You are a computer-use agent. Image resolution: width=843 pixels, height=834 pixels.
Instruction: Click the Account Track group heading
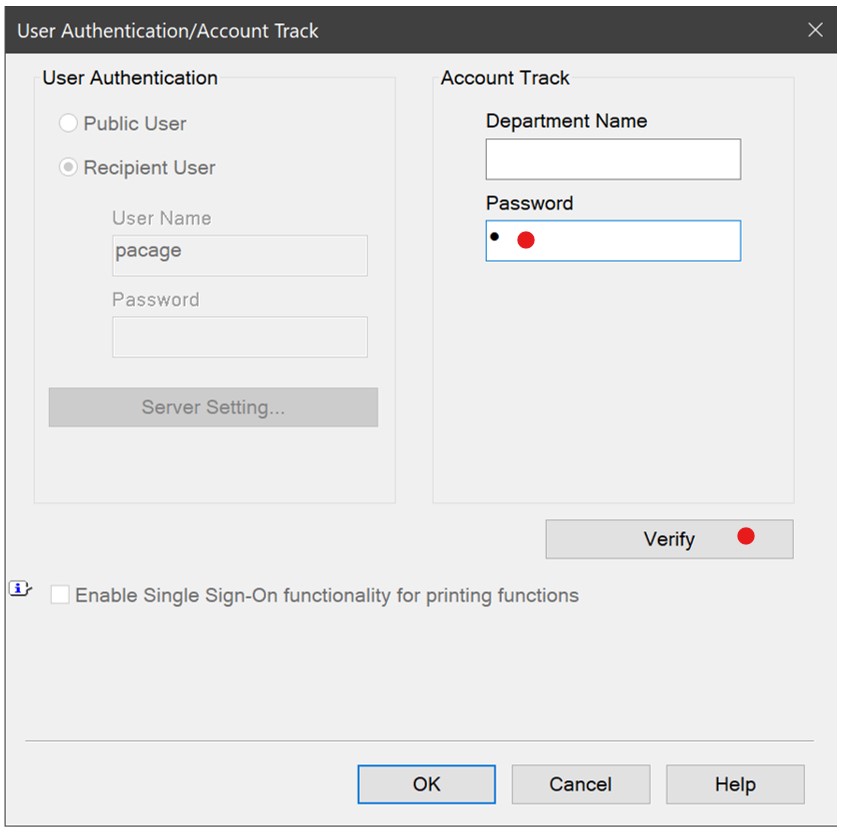coord(505,78)
